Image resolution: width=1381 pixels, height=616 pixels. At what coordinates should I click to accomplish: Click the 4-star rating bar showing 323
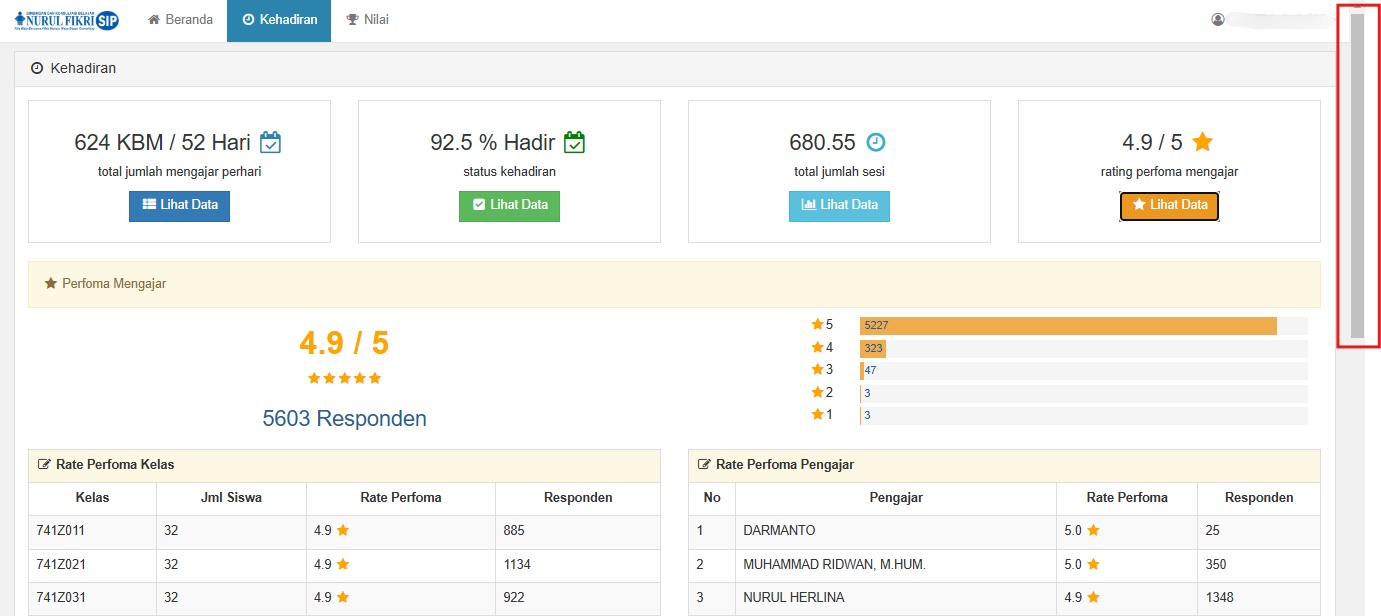(873, 348)
